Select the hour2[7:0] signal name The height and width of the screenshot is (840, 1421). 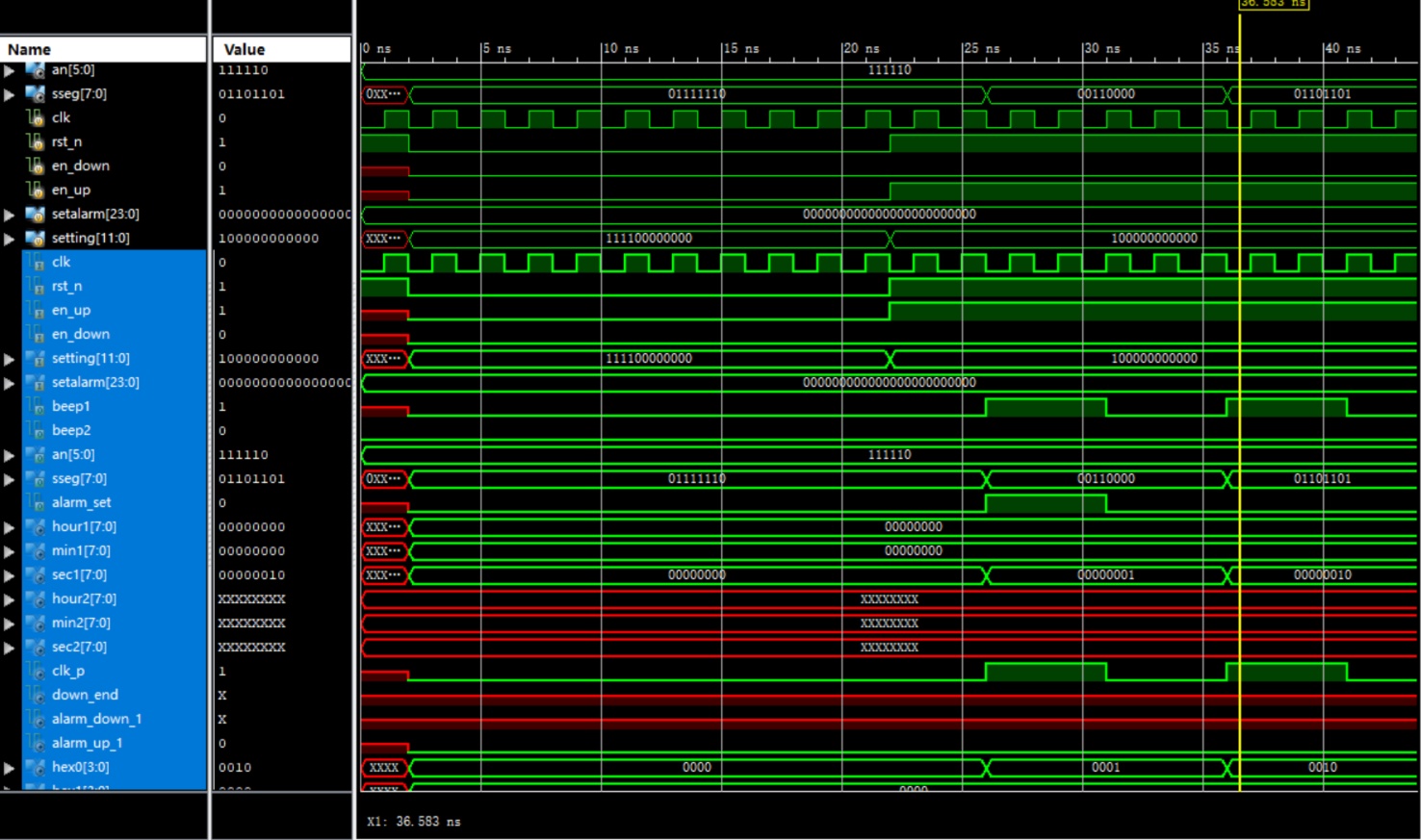point(84,598)
